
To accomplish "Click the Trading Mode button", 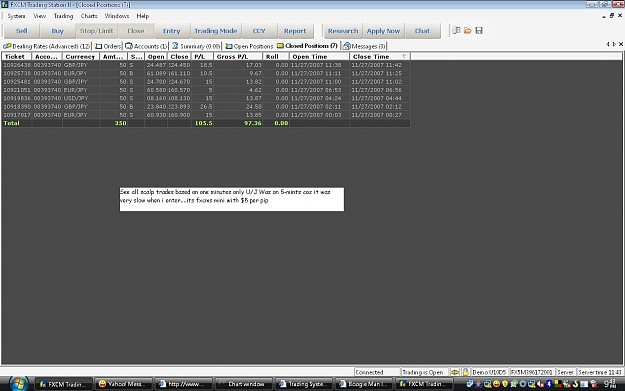I will click(216, 31).
